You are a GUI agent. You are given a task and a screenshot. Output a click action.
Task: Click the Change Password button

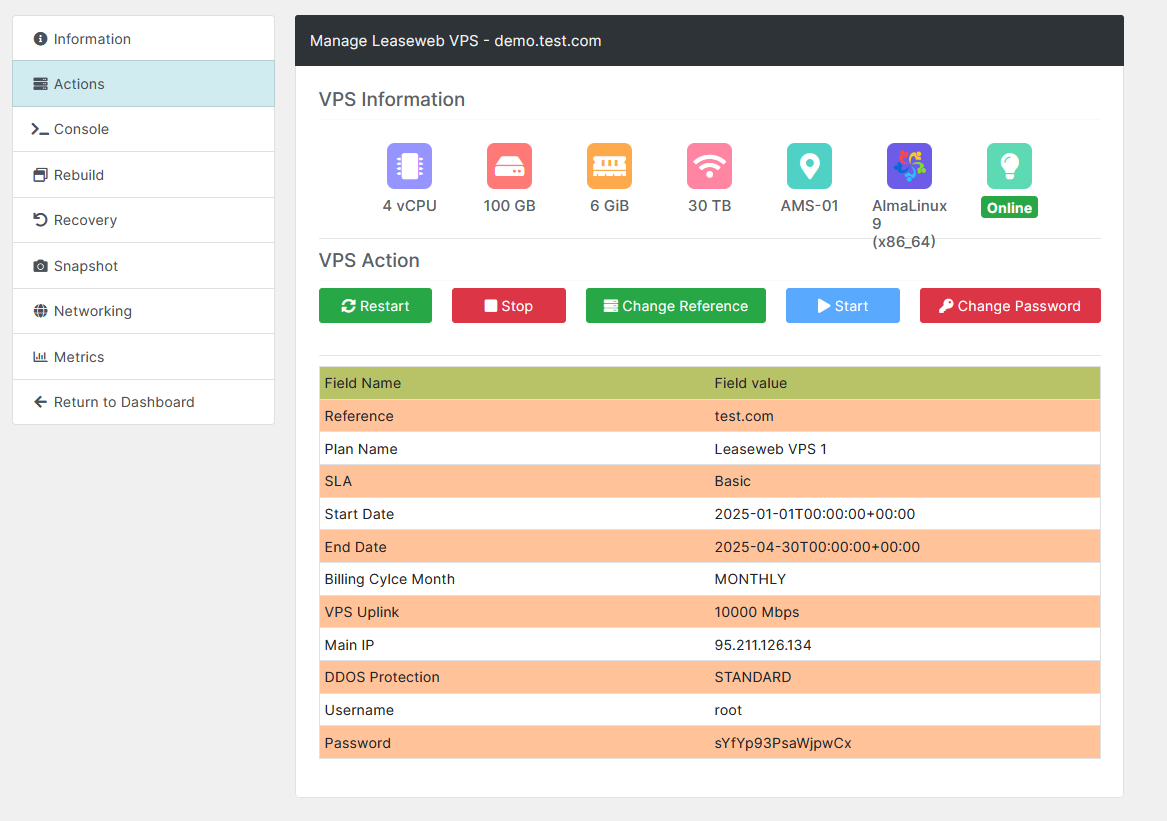tap(1010, 306)
